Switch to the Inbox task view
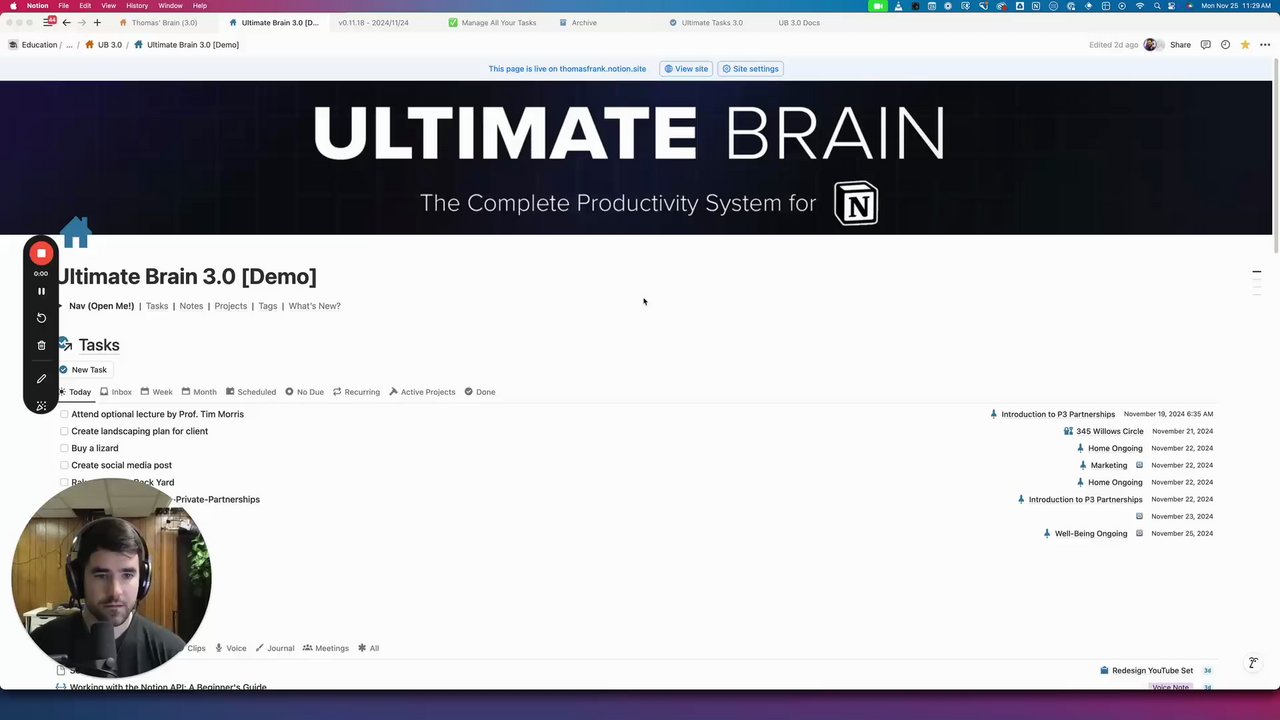The image size is (1280, 720). (116, 392)
